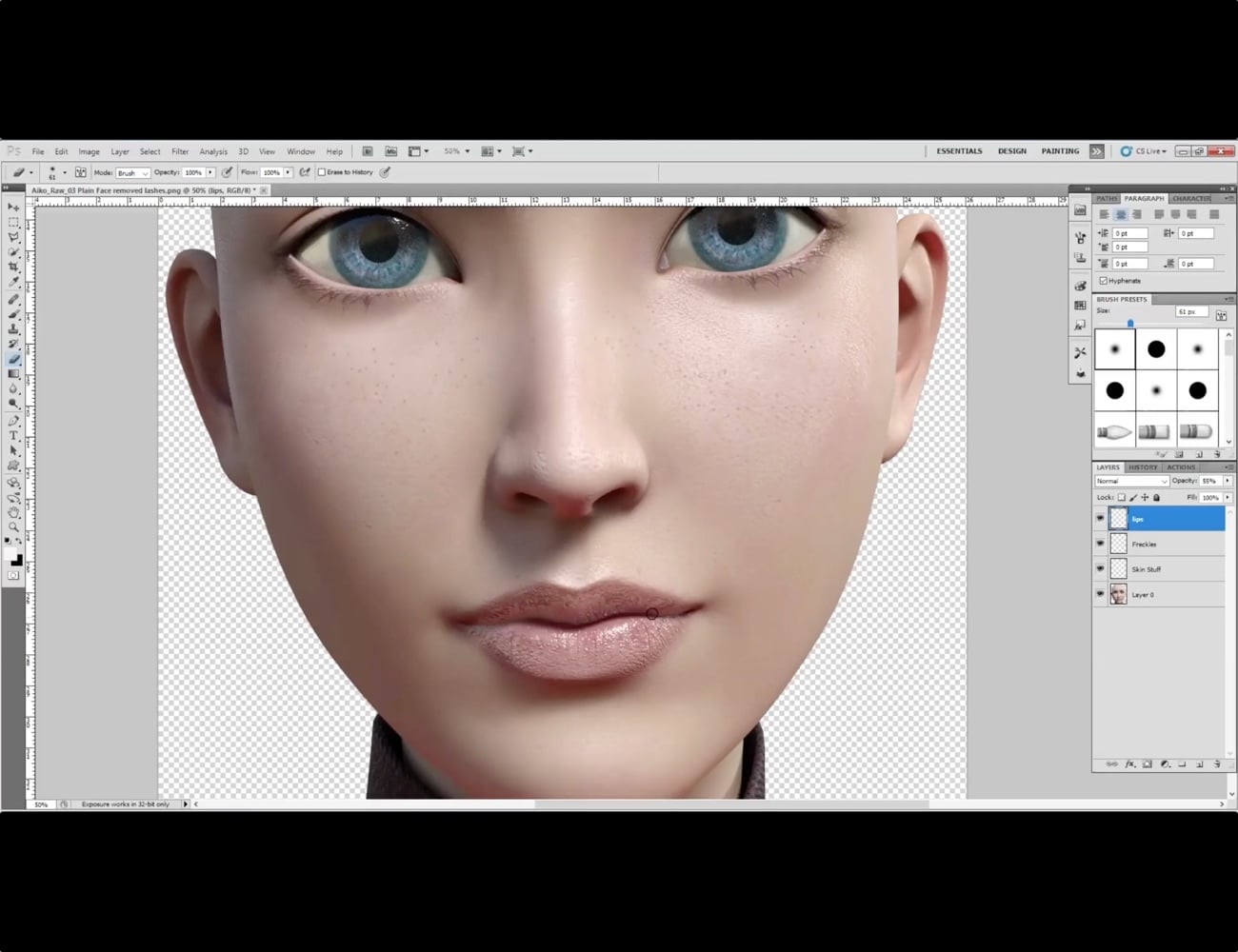The width and height of the screenshot is (1238, 952).
Task: Select the Hand tool
Action: [12, 512]
